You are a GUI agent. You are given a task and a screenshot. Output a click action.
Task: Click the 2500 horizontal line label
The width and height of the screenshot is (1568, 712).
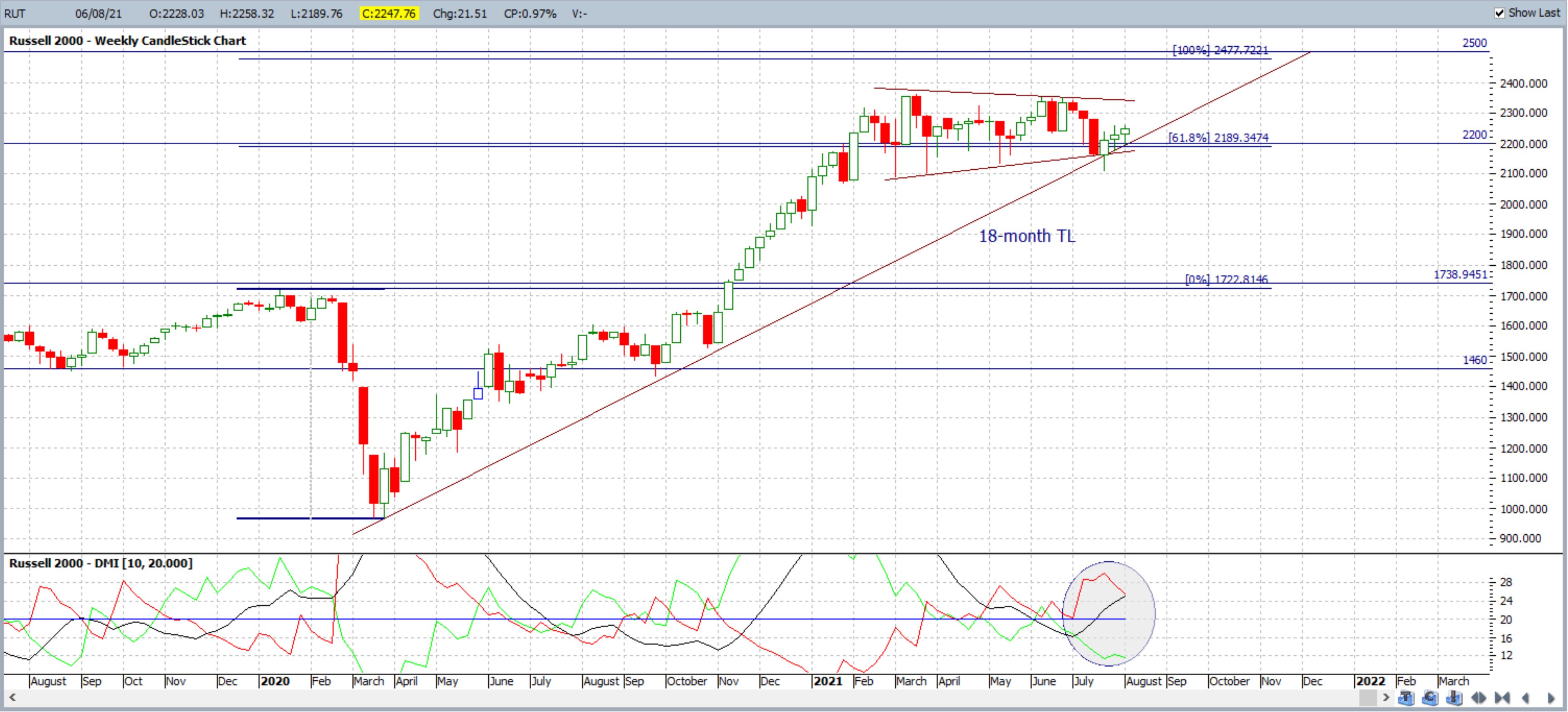1474,43
